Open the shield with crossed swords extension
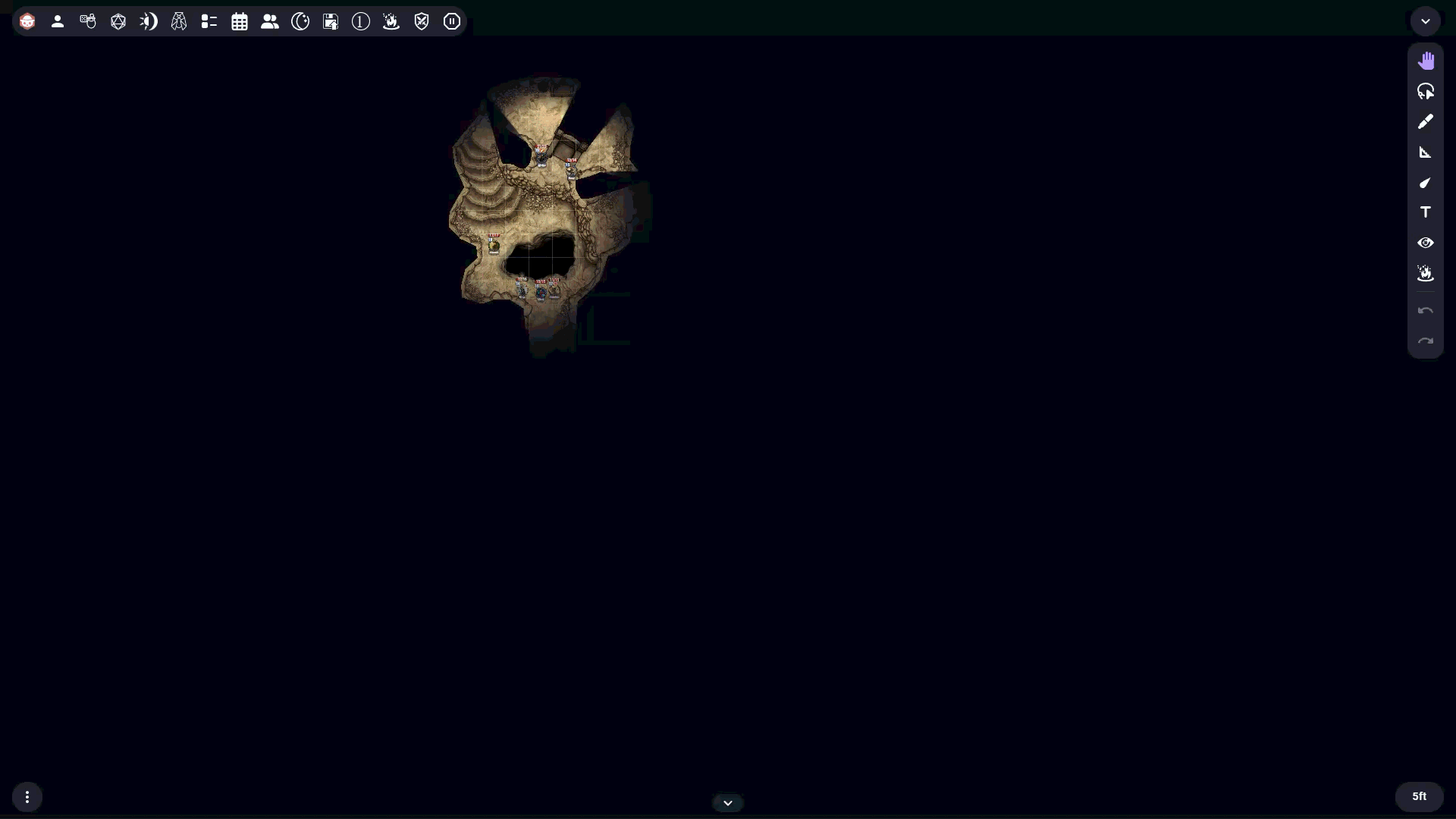 pos(422,21)
